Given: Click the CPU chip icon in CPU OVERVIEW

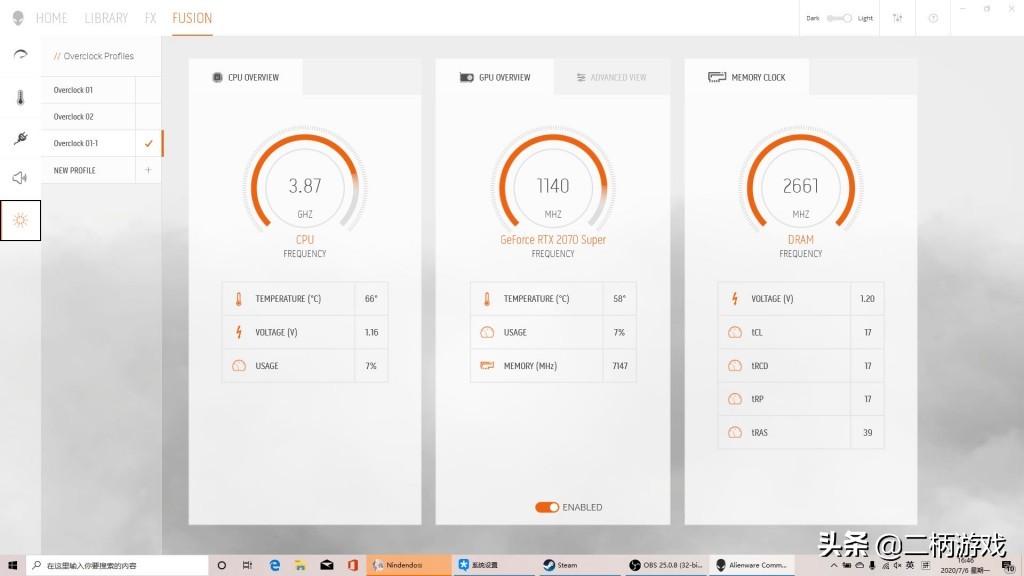Looking at the screenshot, I should click(x=217, y=77).
